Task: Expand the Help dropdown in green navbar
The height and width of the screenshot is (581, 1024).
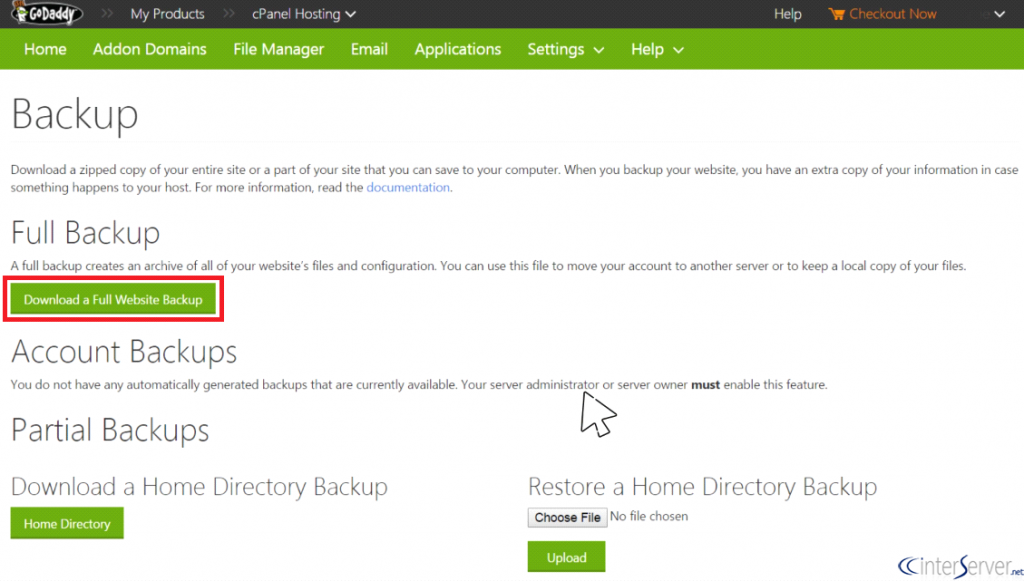Action: pos(657,49)
